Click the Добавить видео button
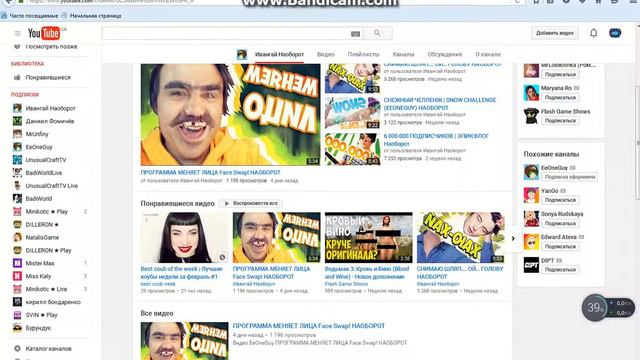The image size is (640, 360). click(x=555, y=33)
